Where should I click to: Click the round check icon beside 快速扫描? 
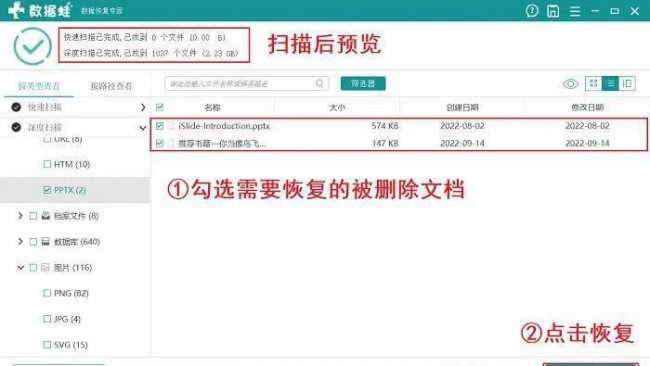click(16, 107)
